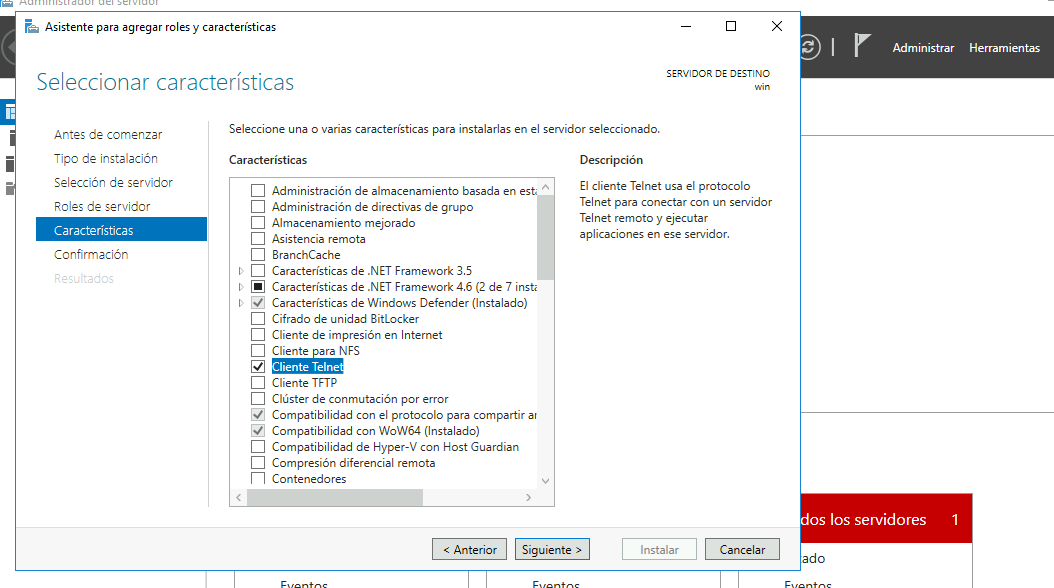Expand Características de .NET Framework 3.5
The width and height of the screenshot is (1054, 588).
pos(241,271)
